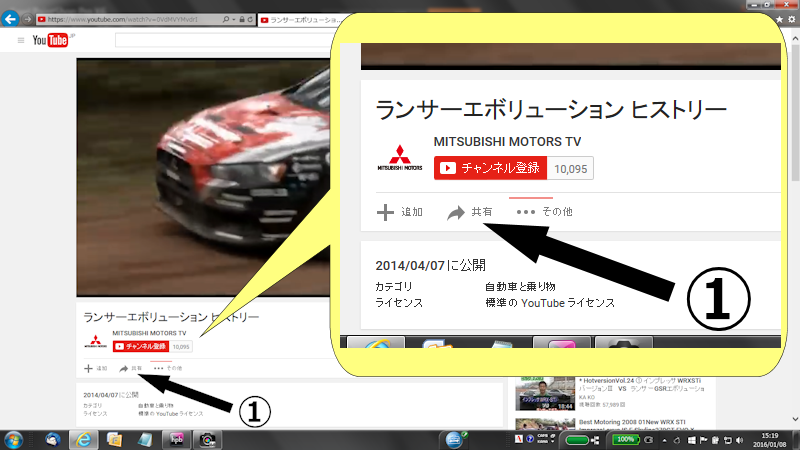Click the padlock security report icon
The height and width of the screenshot is (450, 800).
click(x=242, y=19)
